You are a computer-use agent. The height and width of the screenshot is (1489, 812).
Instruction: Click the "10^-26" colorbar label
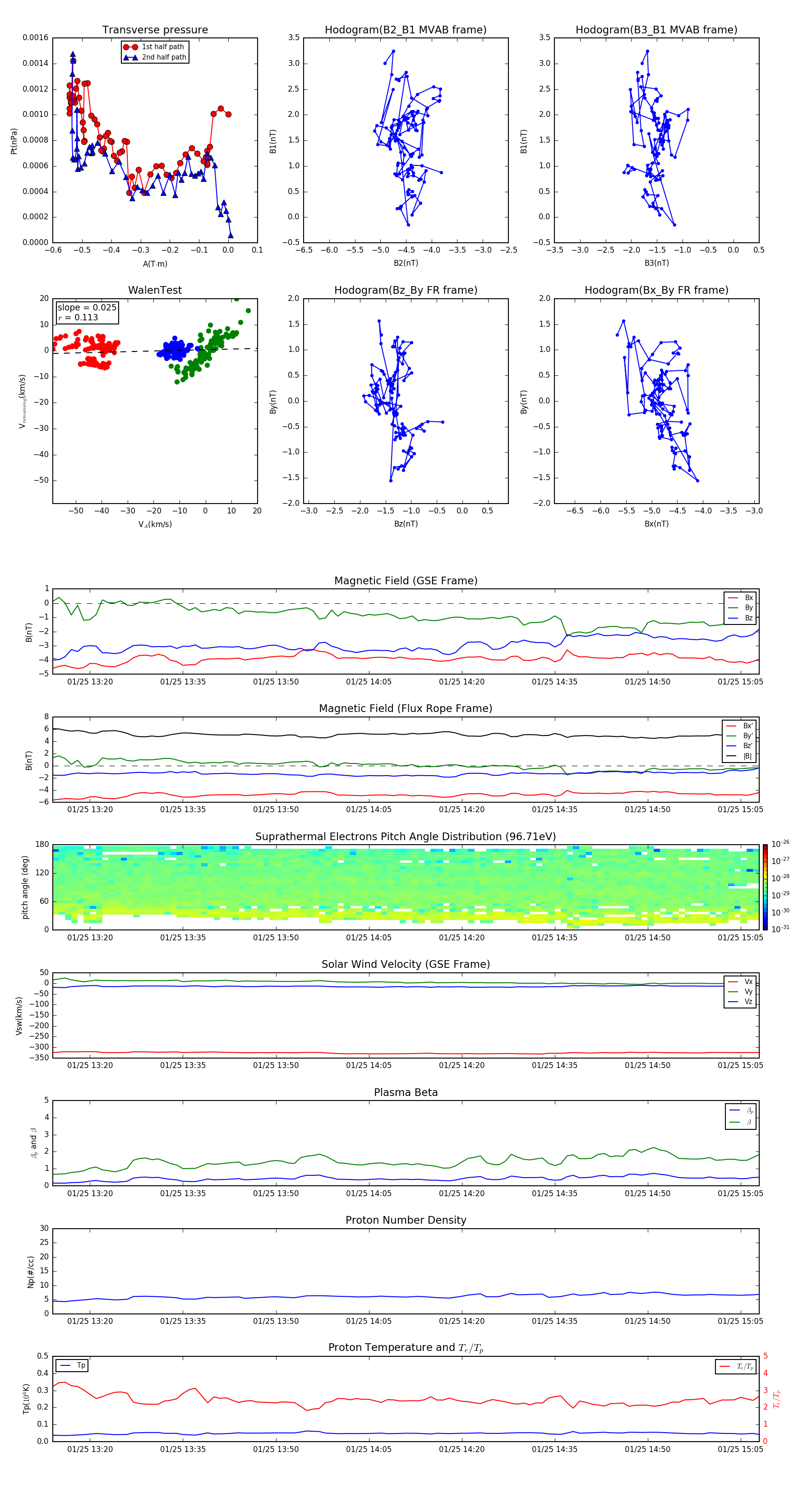click(780, 844)
